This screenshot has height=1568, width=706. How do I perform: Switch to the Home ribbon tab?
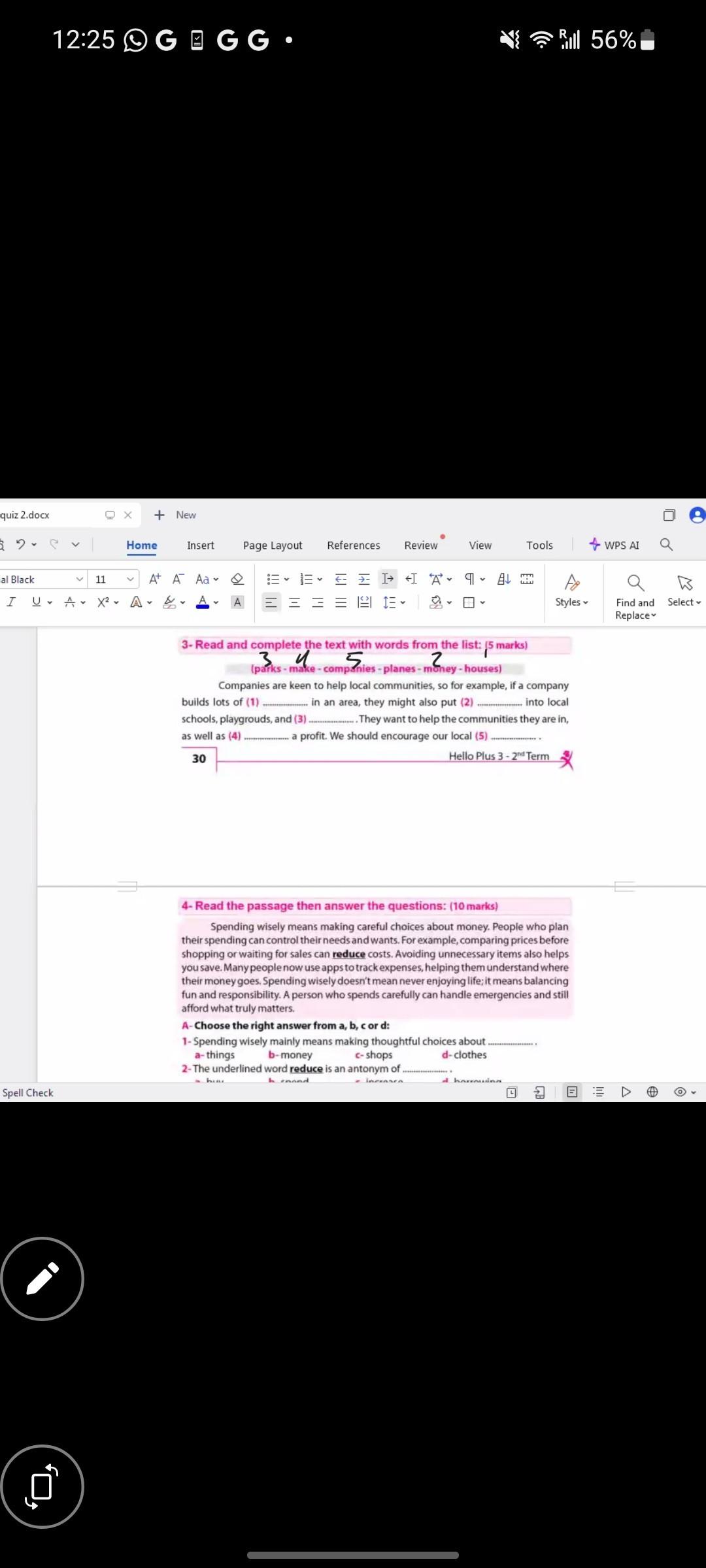142,545
